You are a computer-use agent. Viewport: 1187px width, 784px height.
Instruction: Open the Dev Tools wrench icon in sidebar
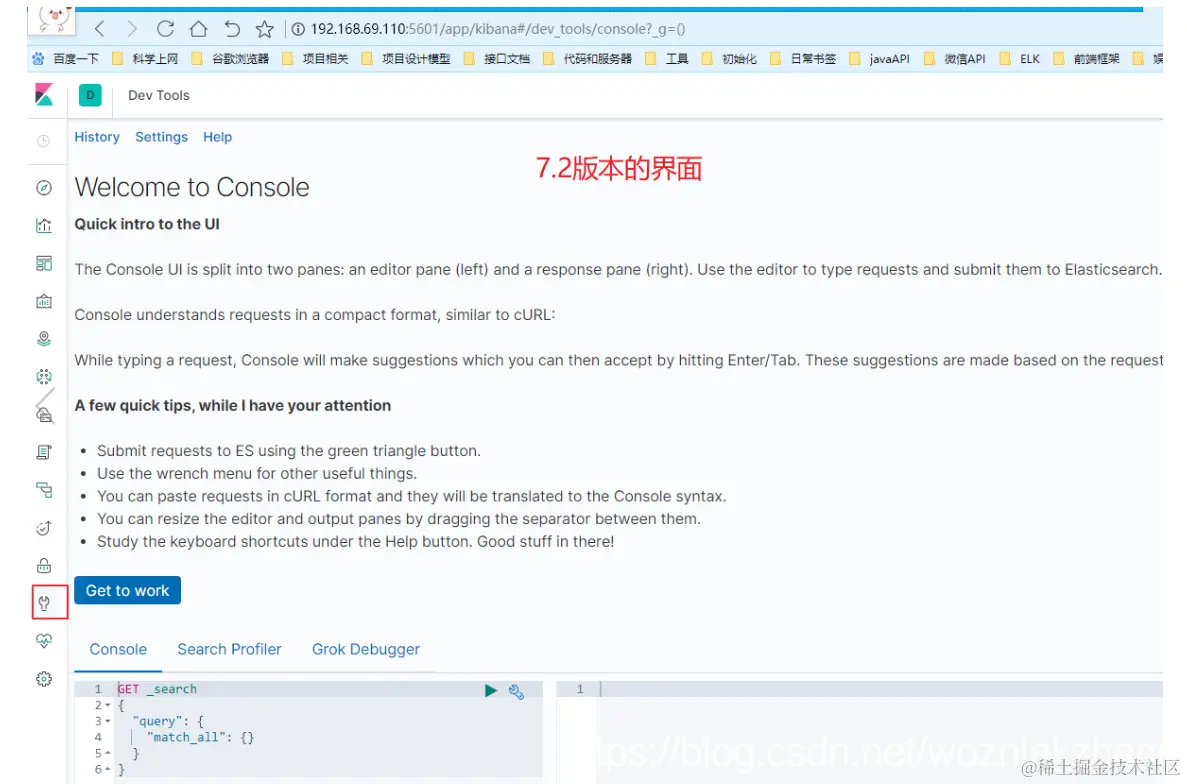44,603
